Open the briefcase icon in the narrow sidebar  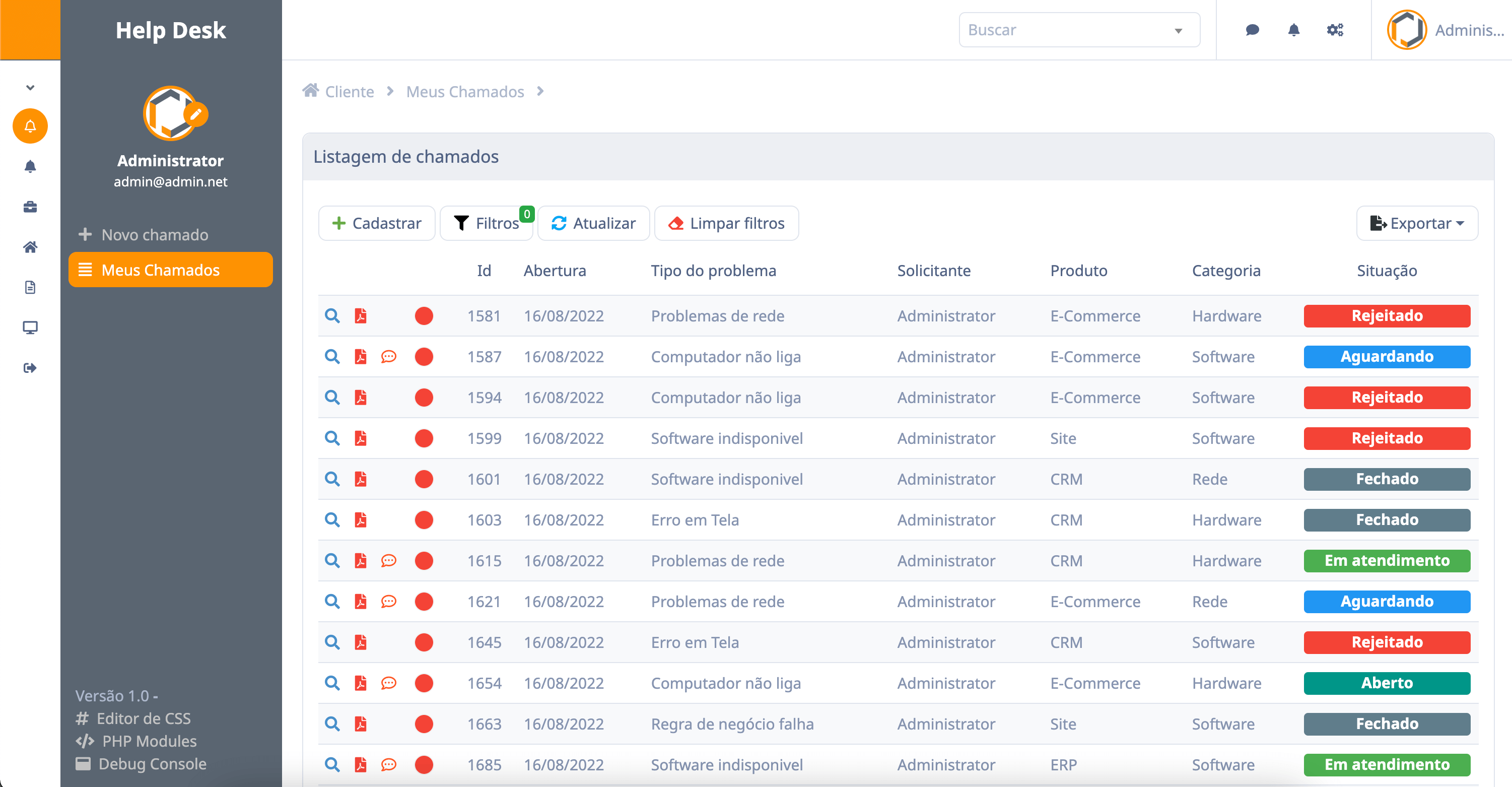pyautogui.click(x=30, y=207)
